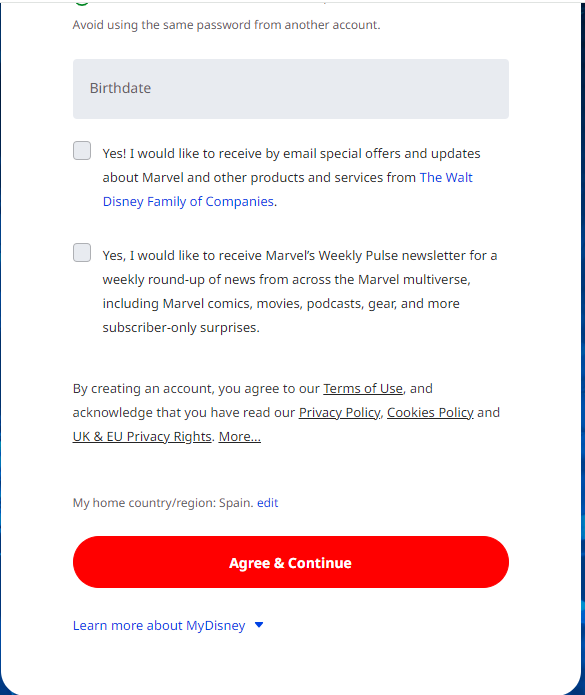Expand the triangle arrow beside Learn more about MyDisney

259,625
